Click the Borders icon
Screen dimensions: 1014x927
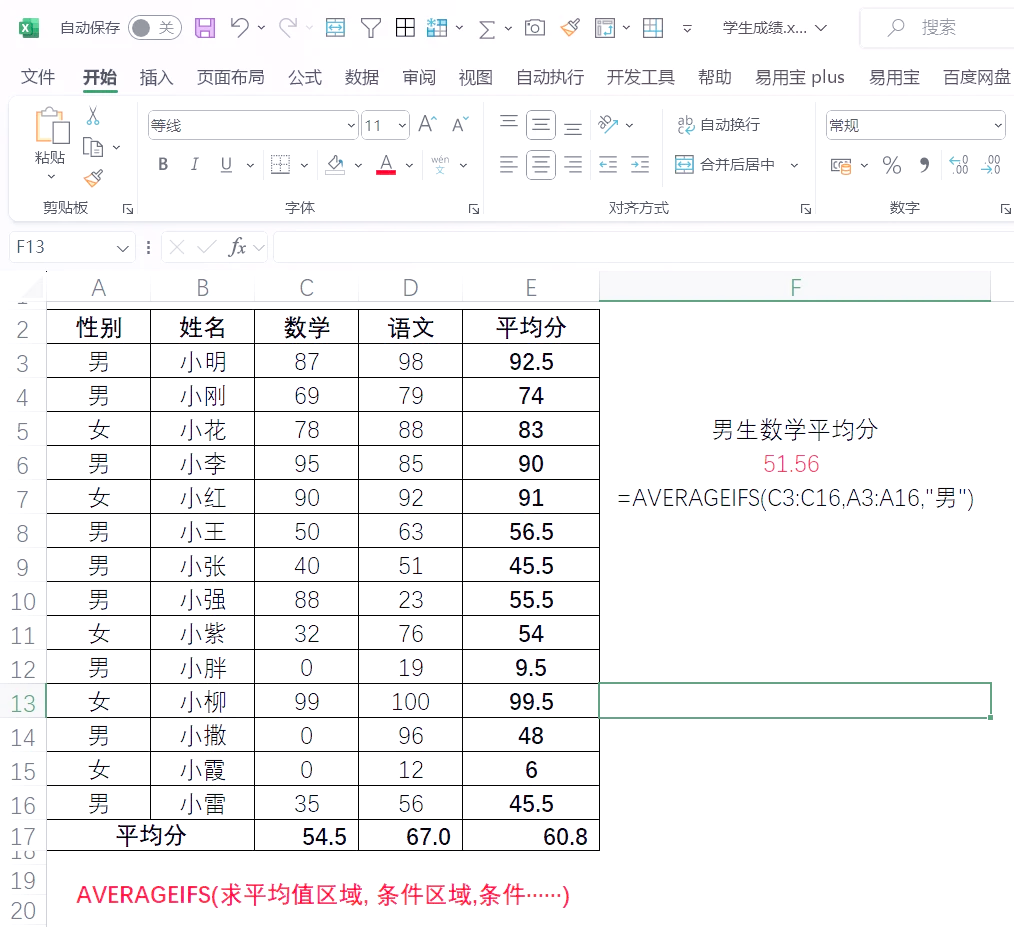(x=280, y=164)
